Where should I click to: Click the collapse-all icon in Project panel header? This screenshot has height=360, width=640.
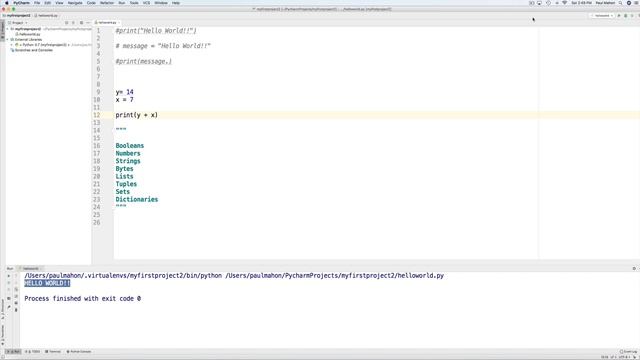[x=73, y=23]
